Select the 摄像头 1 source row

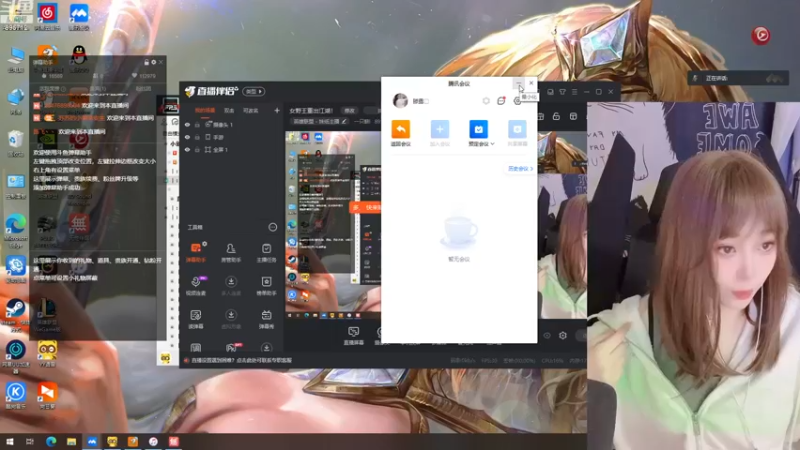229,124
